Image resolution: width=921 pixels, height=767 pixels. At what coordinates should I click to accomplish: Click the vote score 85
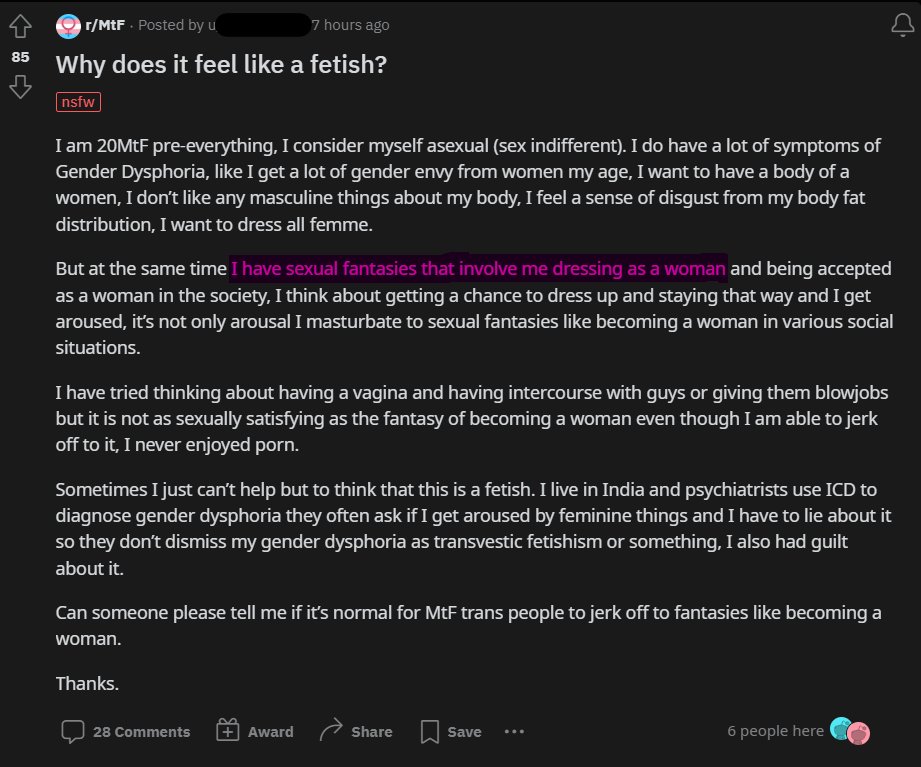(20, 57)
